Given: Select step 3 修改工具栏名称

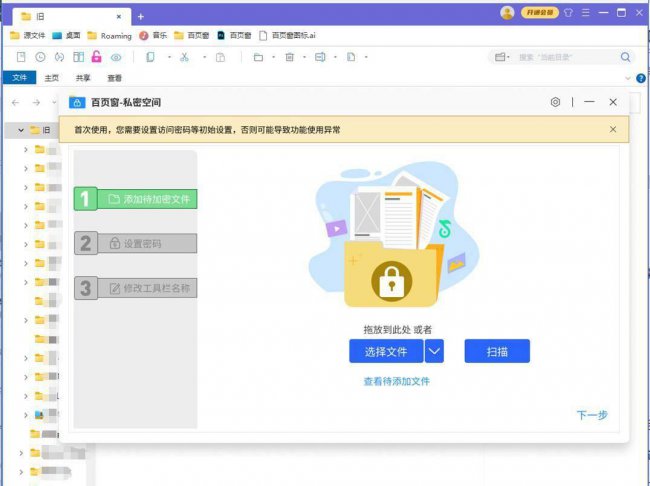Looking at the screenshot, I should click(136, 288).
